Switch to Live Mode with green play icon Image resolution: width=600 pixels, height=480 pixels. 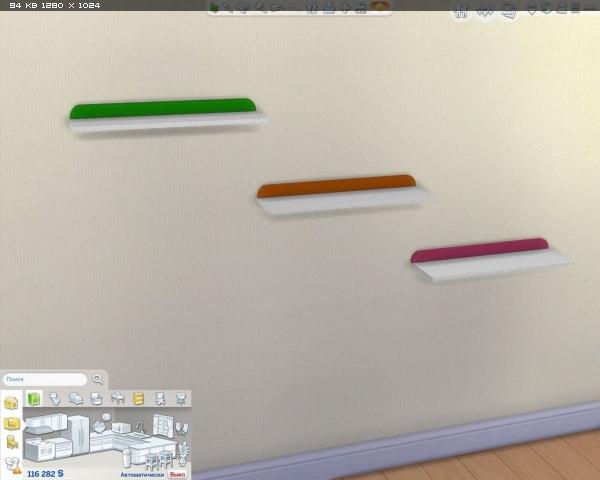(214, 7)
